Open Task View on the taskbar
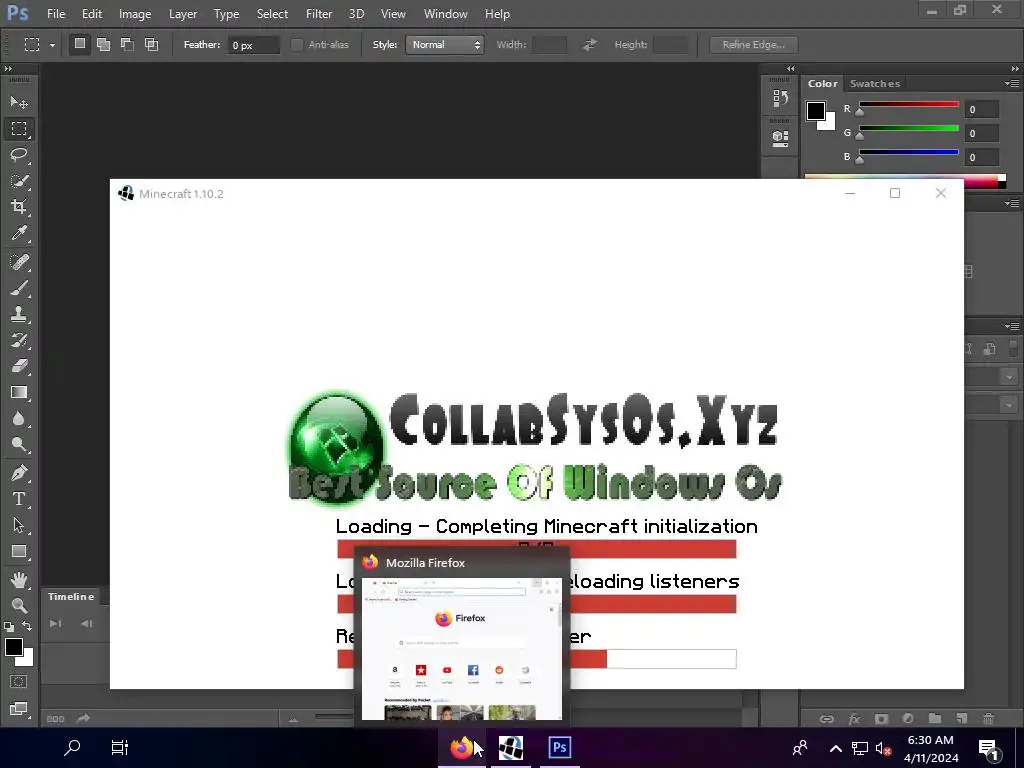This screenshot has height=768, width=1024. (120, 748)
